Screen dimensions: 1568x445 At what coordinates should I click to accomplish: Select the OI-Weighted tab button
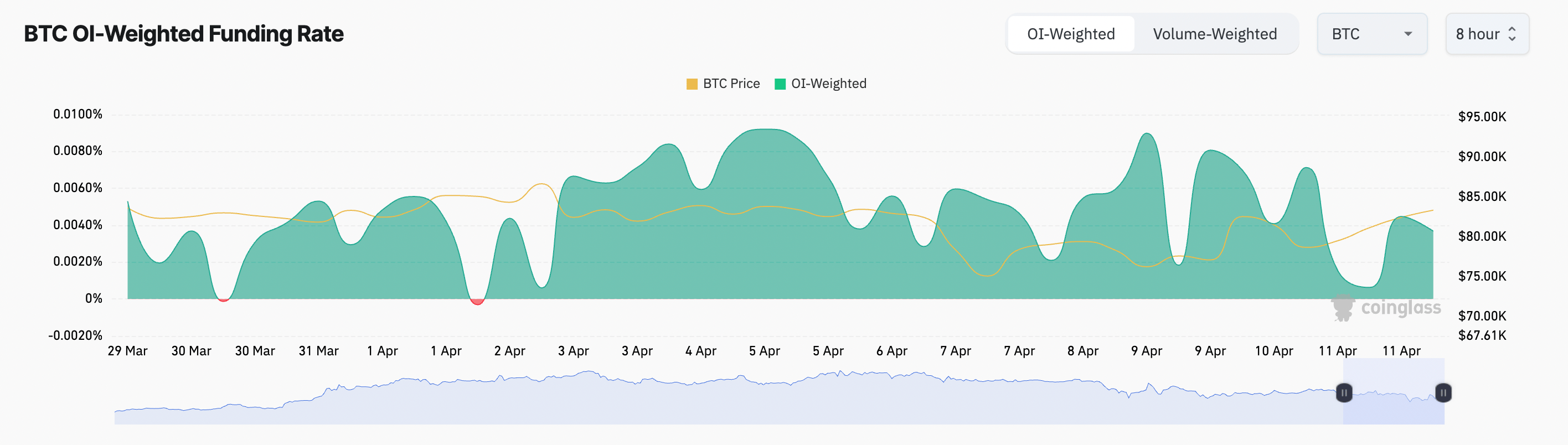[x=1071, y=34]
